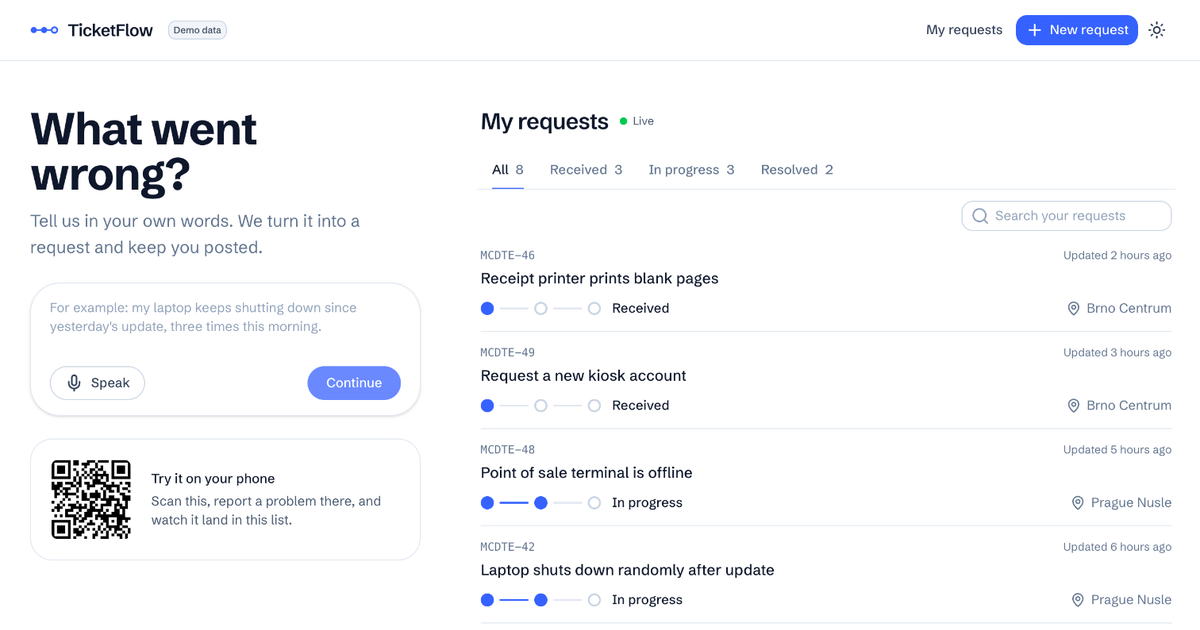Open request 'Receipt printer prints blank pages'

coord(600,278)
